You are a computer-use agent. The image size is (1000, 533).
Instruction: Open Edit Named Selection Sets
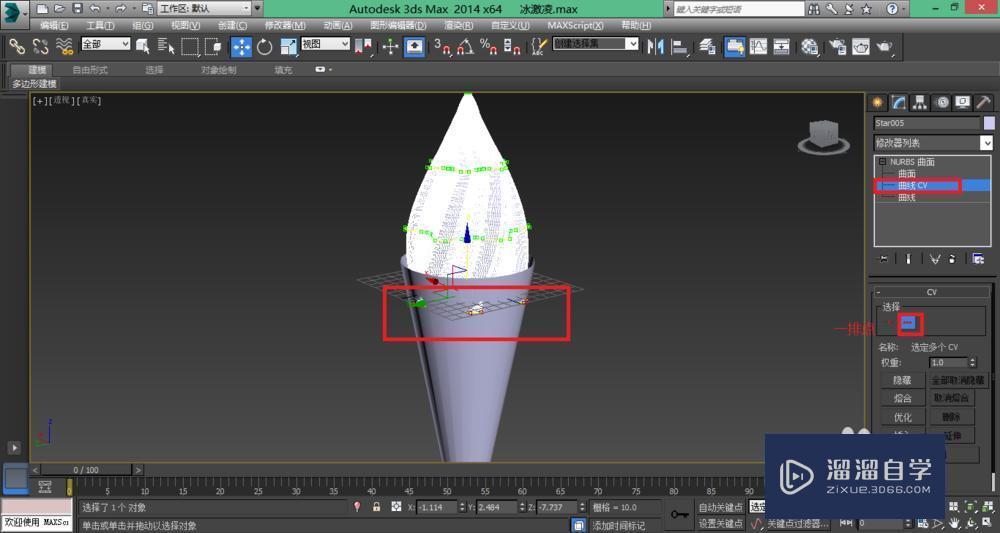(x=540, y=47)
